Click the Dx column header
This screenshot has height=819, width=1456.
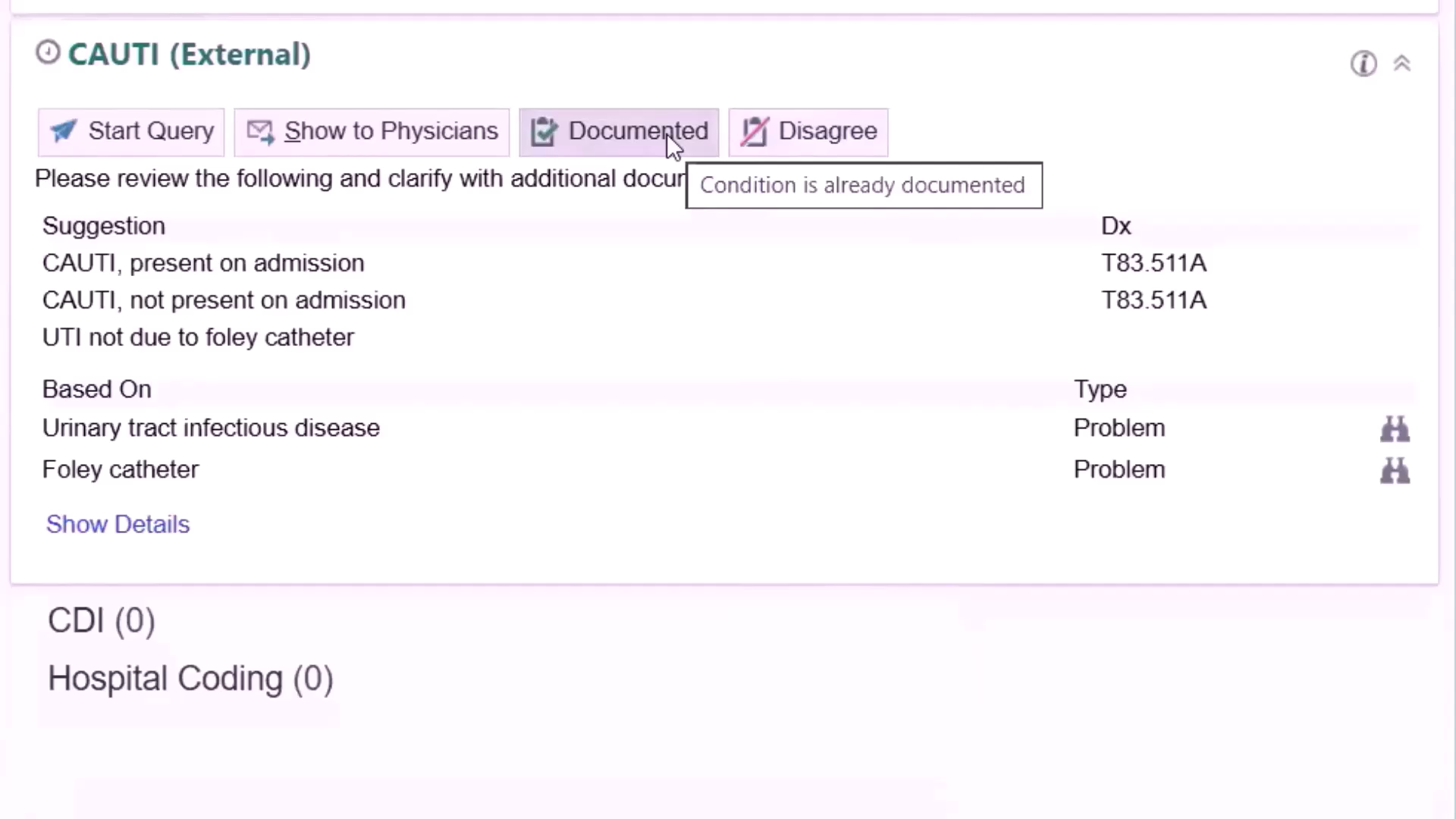pos(1116,226)
